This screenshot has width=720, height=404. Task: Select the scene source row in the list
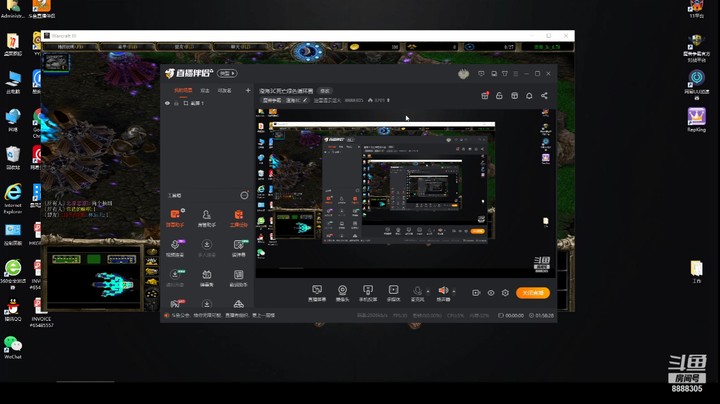208,103
